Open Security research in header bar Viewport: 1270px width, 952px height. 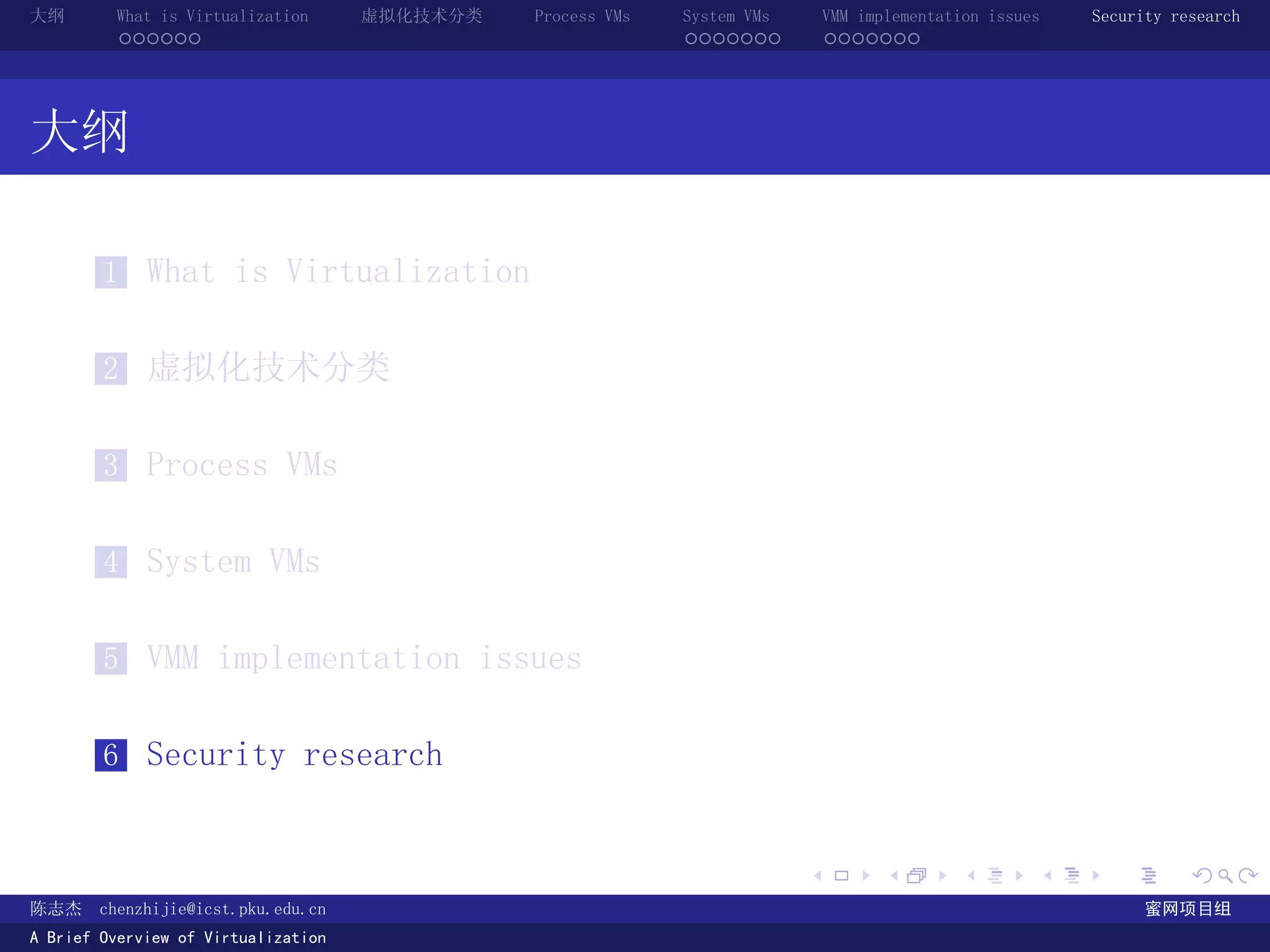pos(1166,16)
